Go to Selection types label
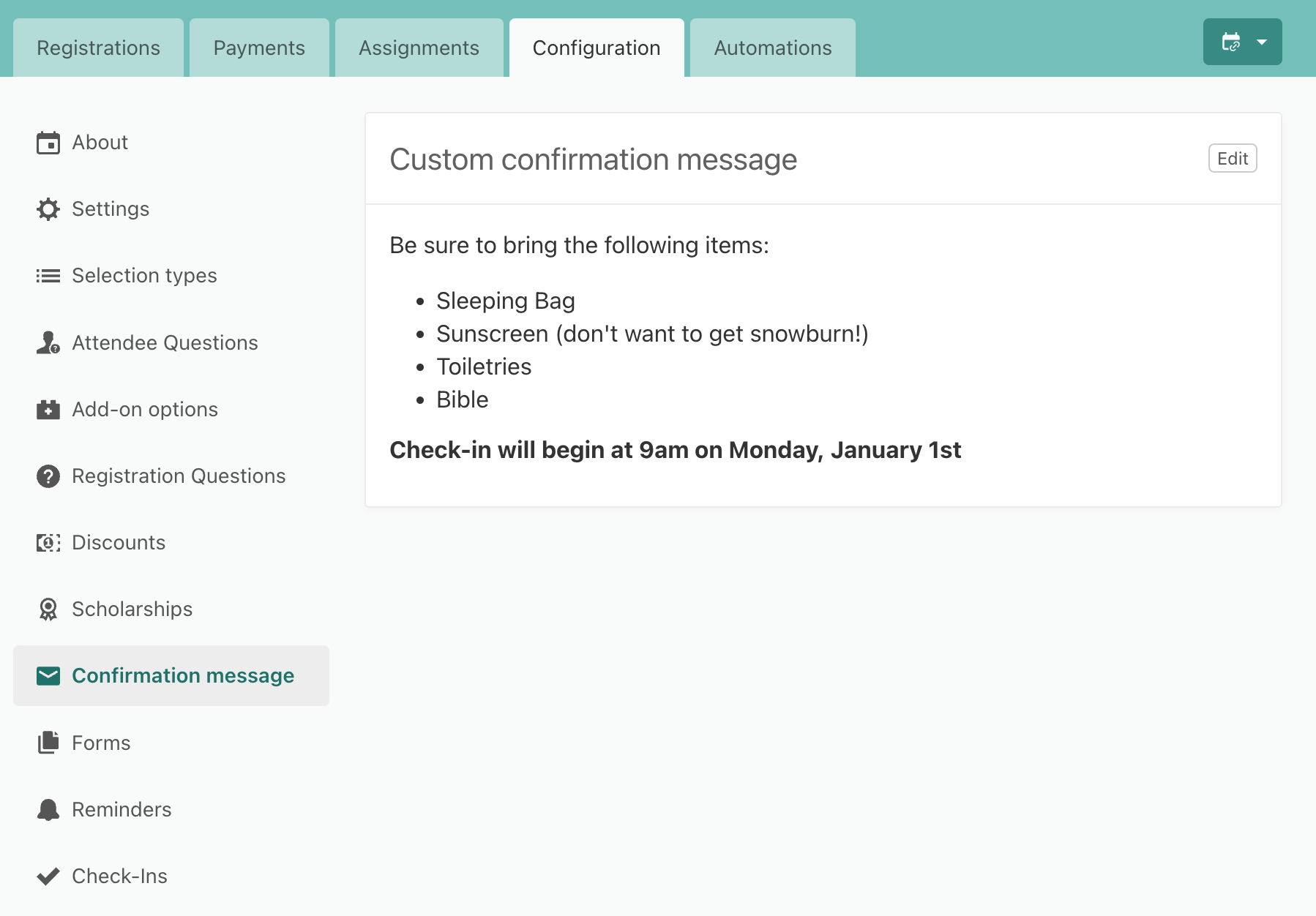Screen dimensions: 1316x916 (x=145, y=276)
